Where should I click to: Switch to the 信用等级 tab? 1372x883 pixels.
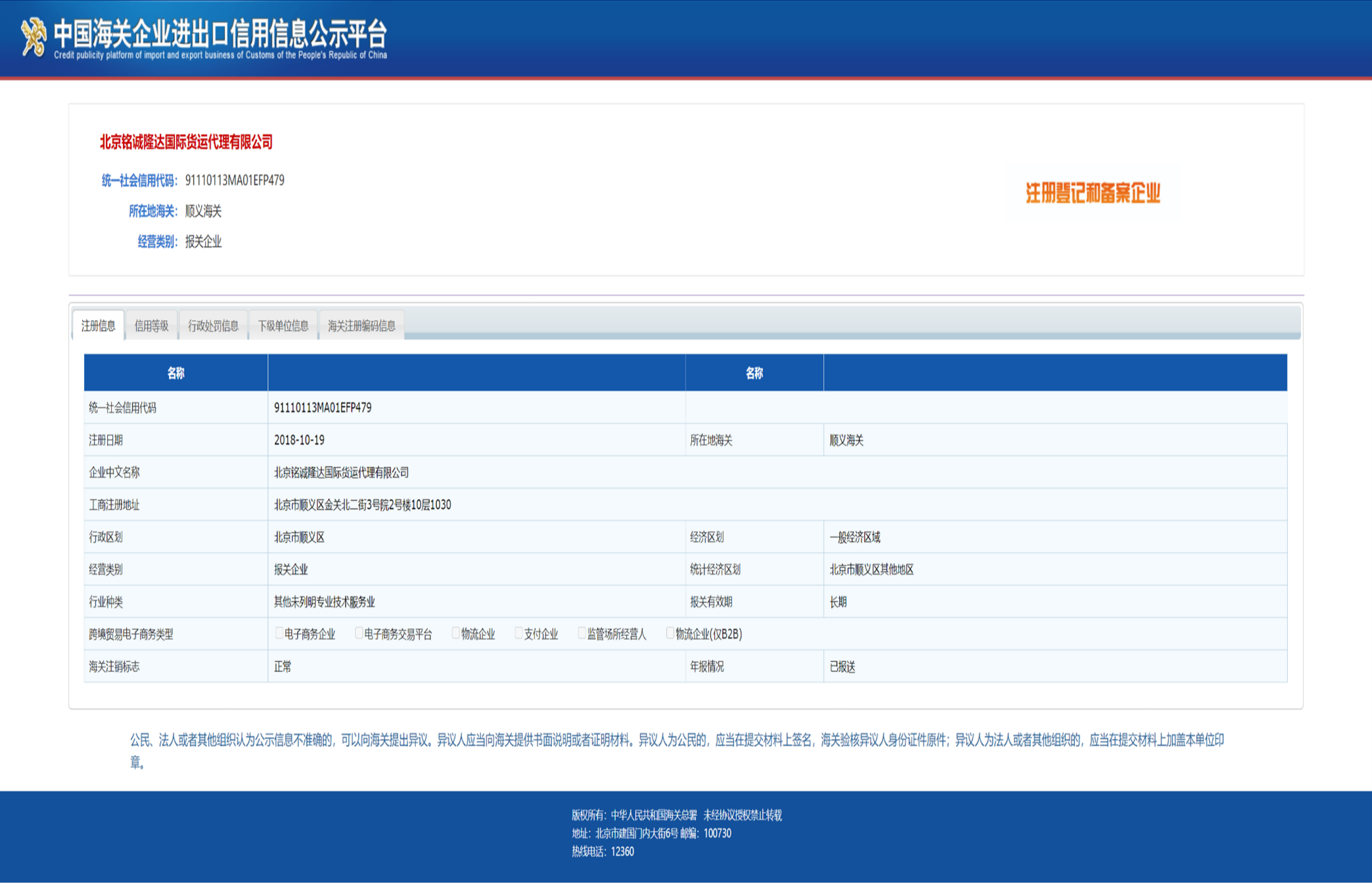click(152, 325)
